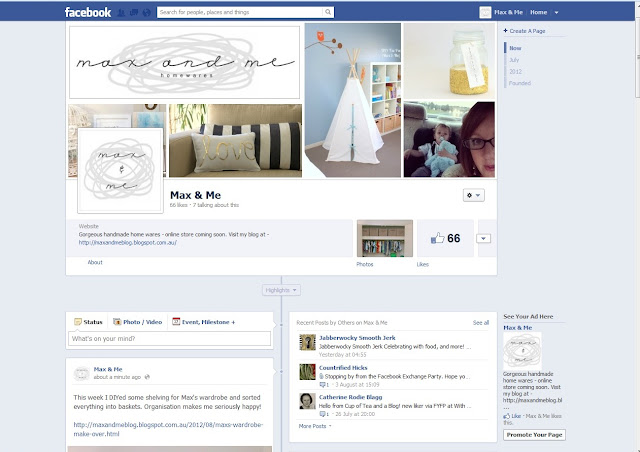Click Catherine Rodie Blagg avatar
Viewport: 640px width, 452px height.
tap(307, 401)
